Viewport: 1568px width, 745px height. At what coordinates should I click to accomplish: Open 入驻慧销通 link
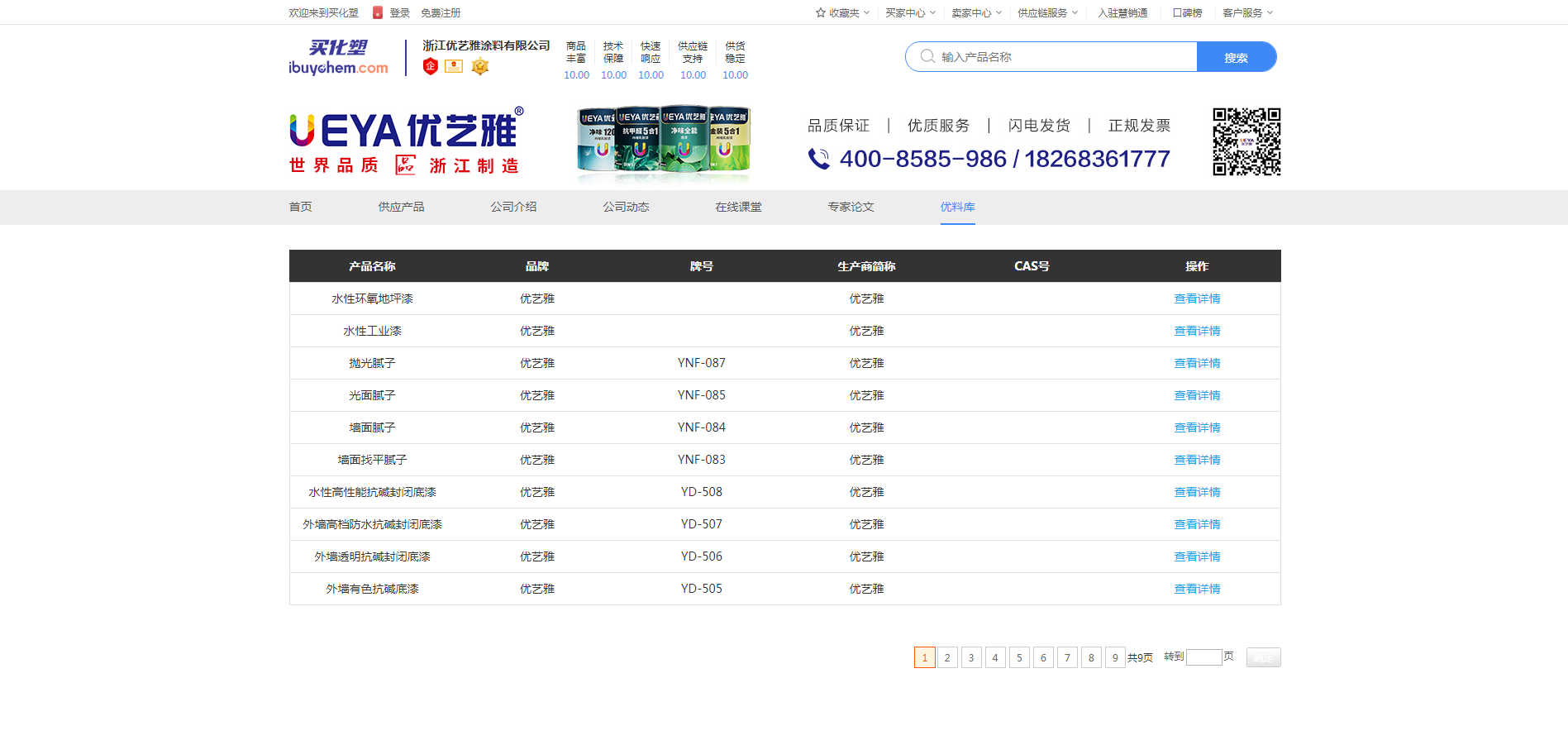(x=1122, y=12)
